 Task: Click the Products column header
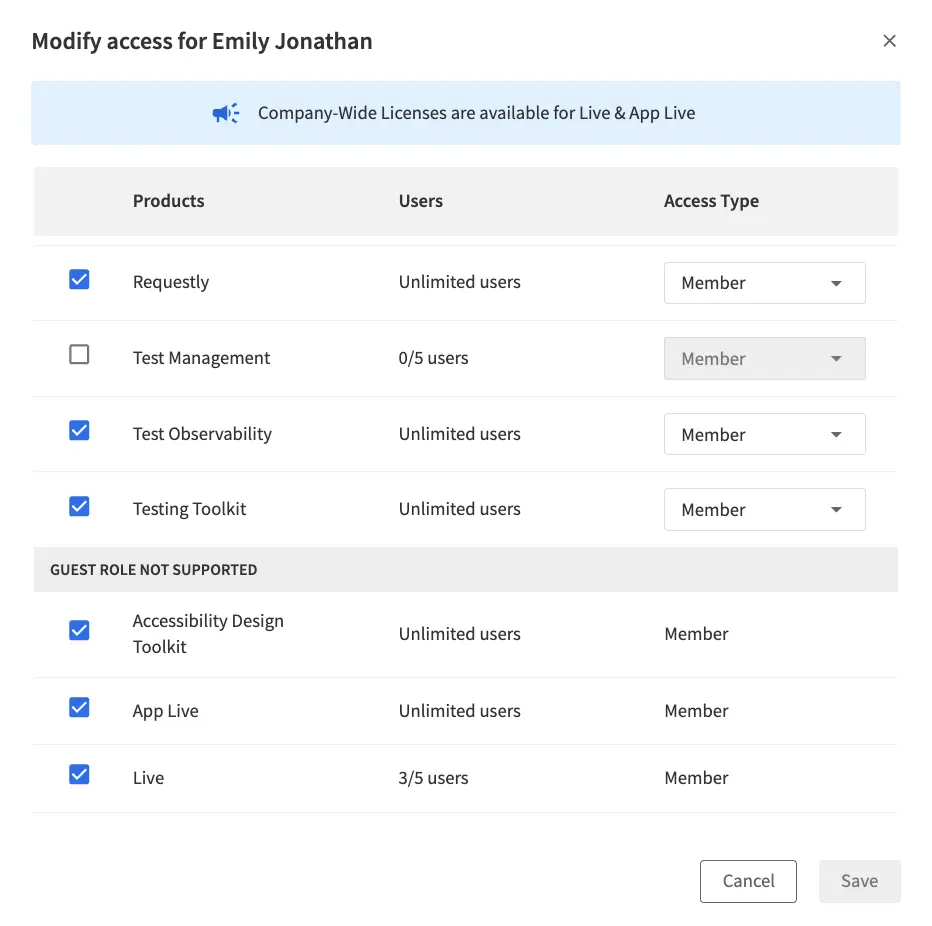(x=168, y=201)
